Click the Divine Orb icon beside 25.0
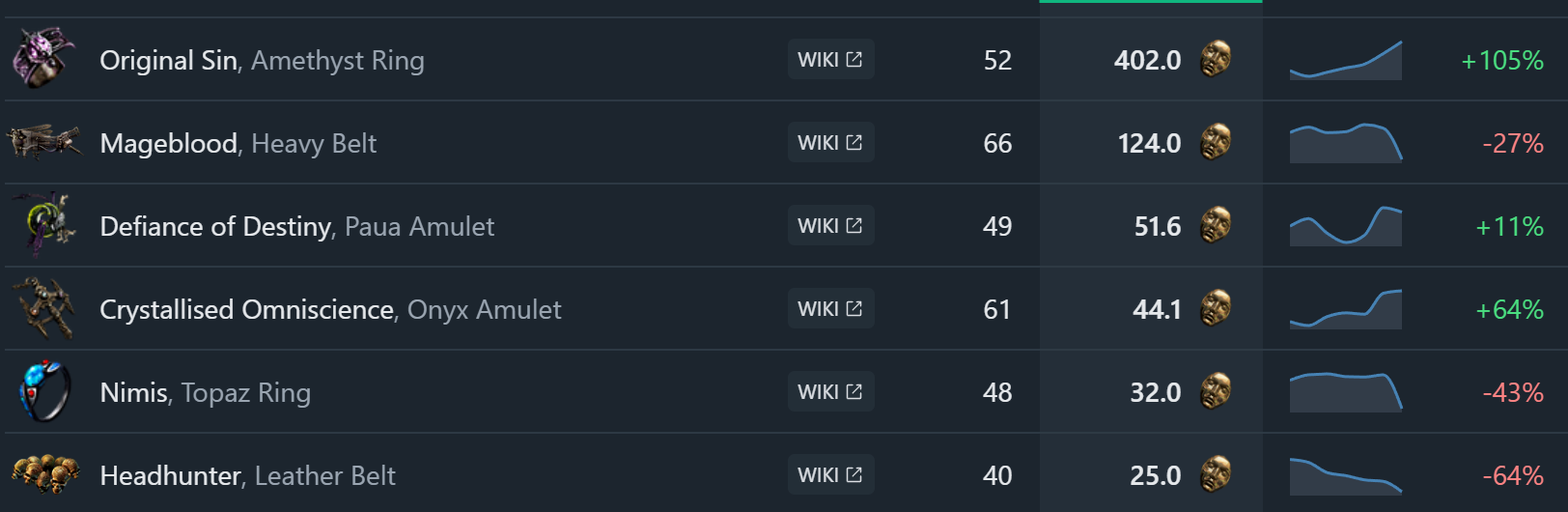The image size is (1568, 512). (1216, 474)
